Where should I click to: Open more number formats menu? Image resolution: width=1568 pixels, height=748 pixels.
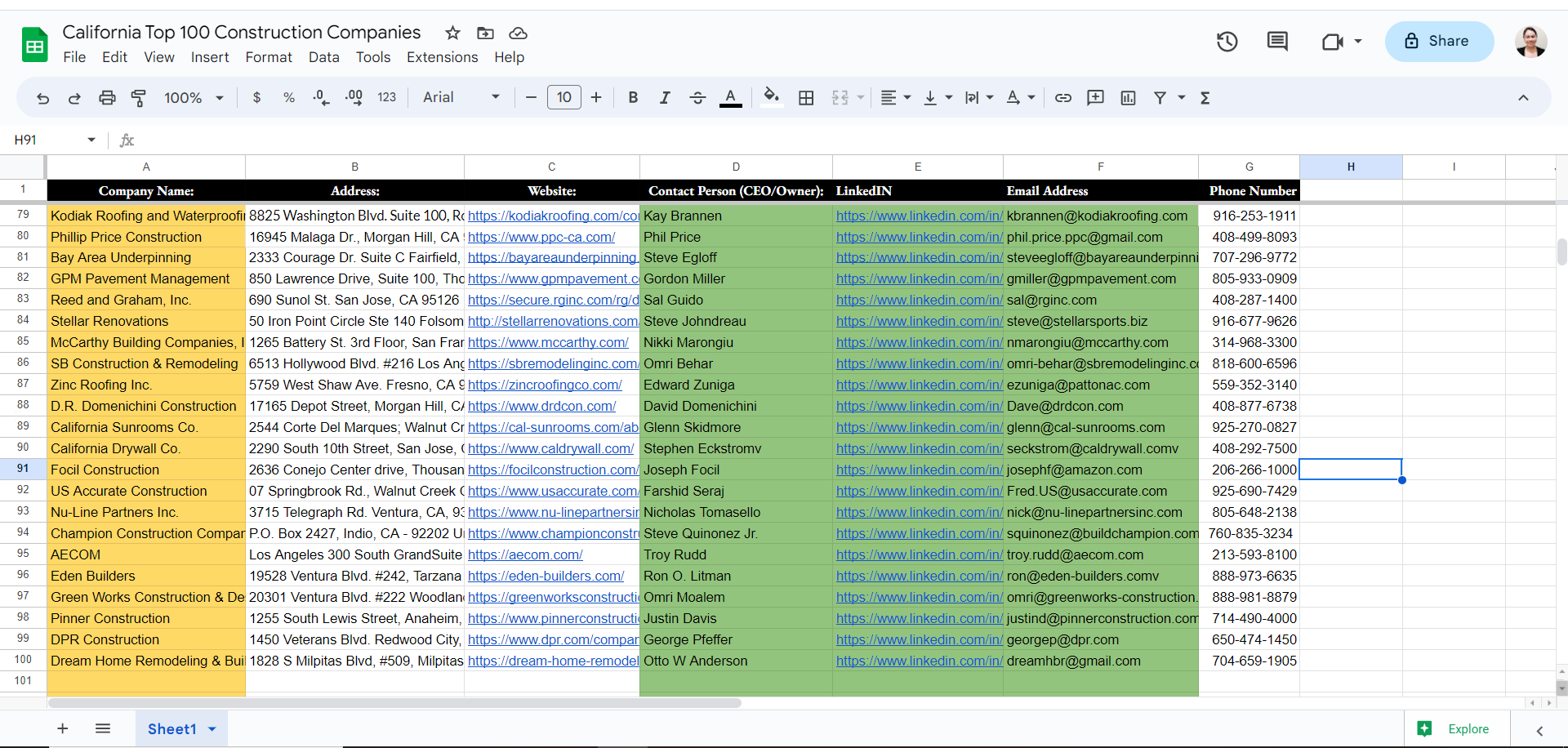(387, 98)
